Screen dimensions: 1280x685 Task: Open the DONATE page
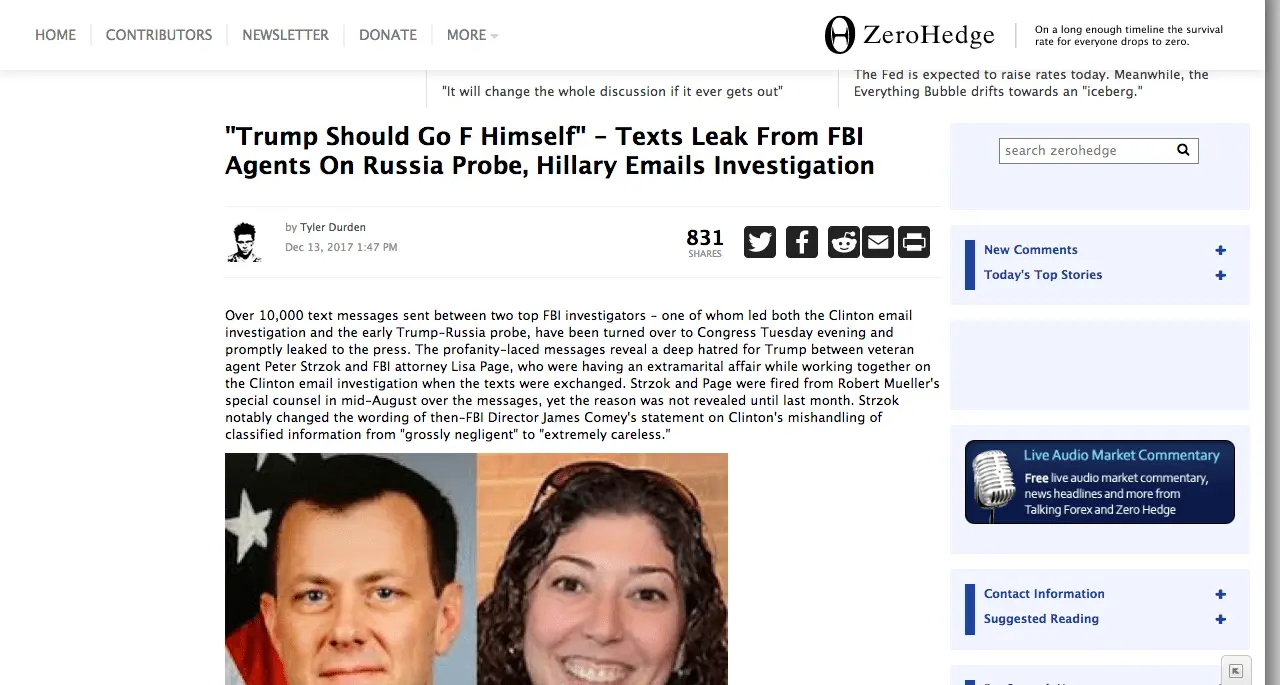(388, 35)
